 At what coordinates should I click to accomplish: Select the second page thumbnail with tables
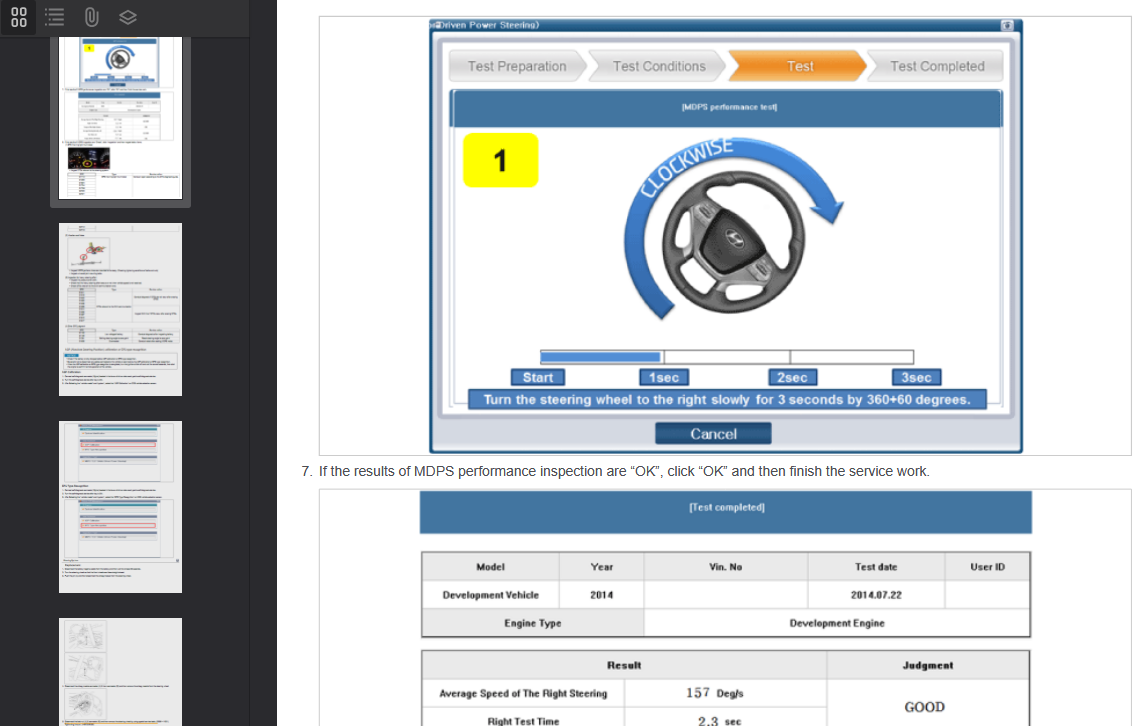click(121, 309)
